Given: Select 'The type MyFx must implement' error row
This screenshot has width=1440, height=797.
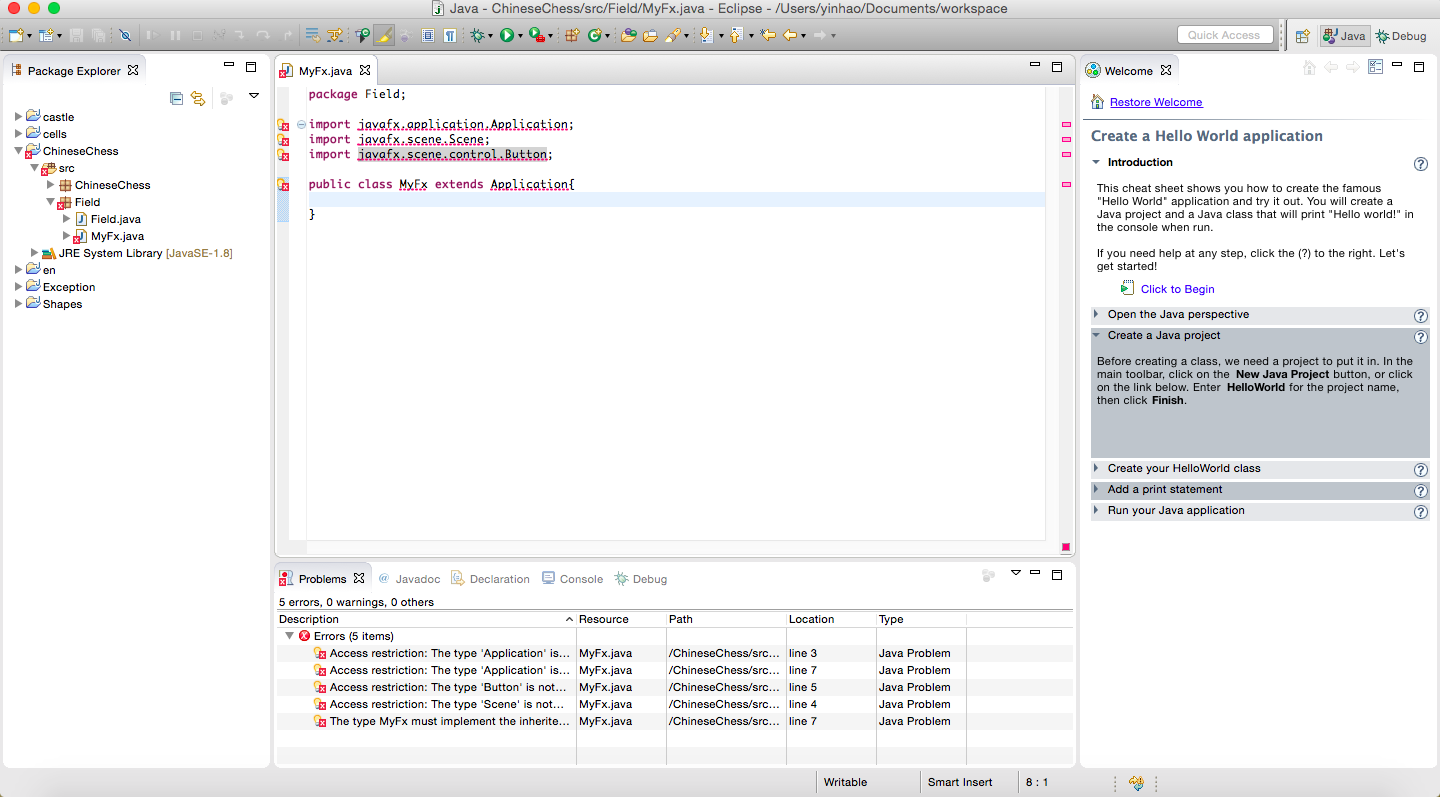Looking at the screenshot, I should point(673,721).
